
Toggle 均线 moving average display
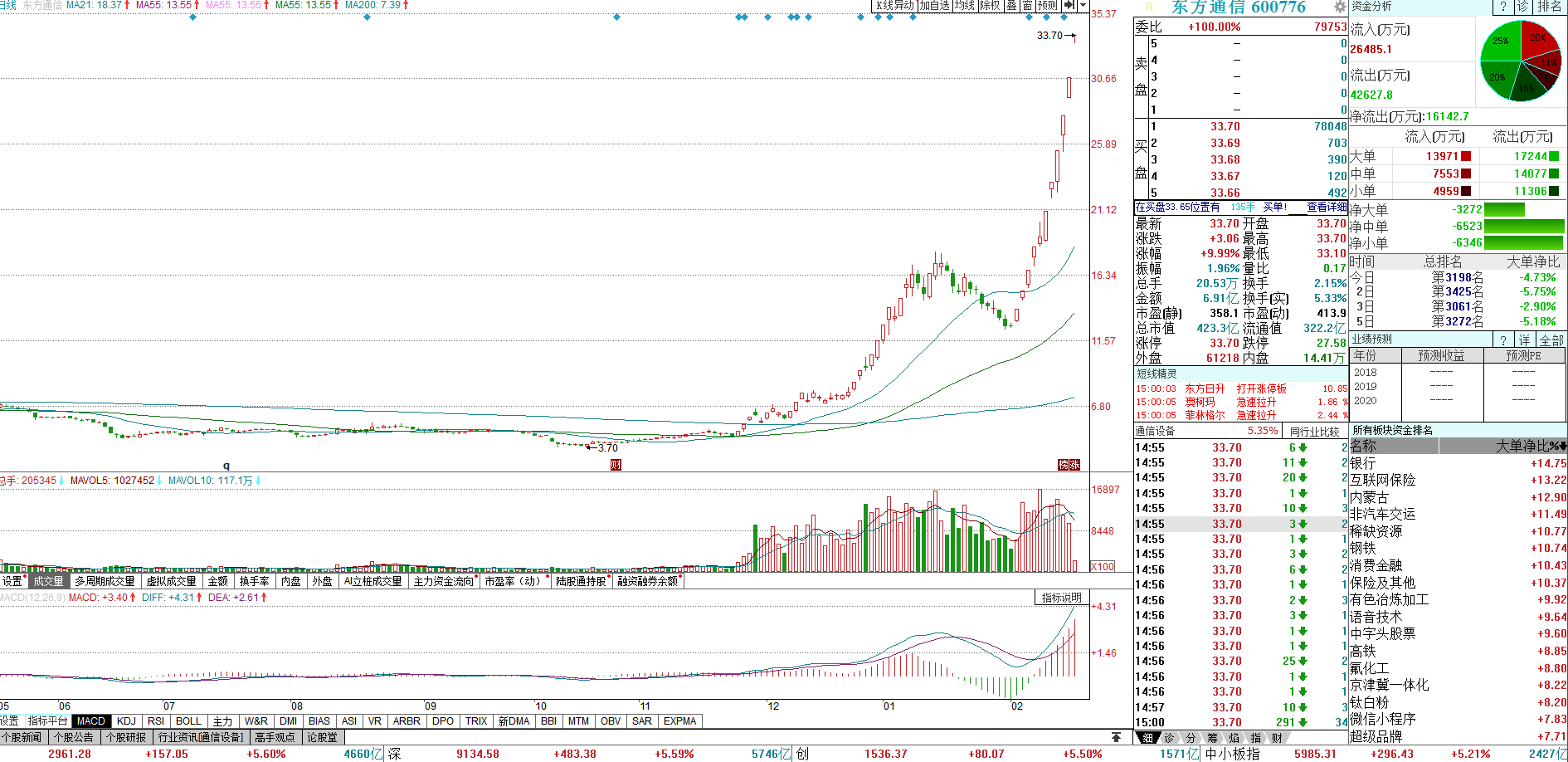(964, 6)
